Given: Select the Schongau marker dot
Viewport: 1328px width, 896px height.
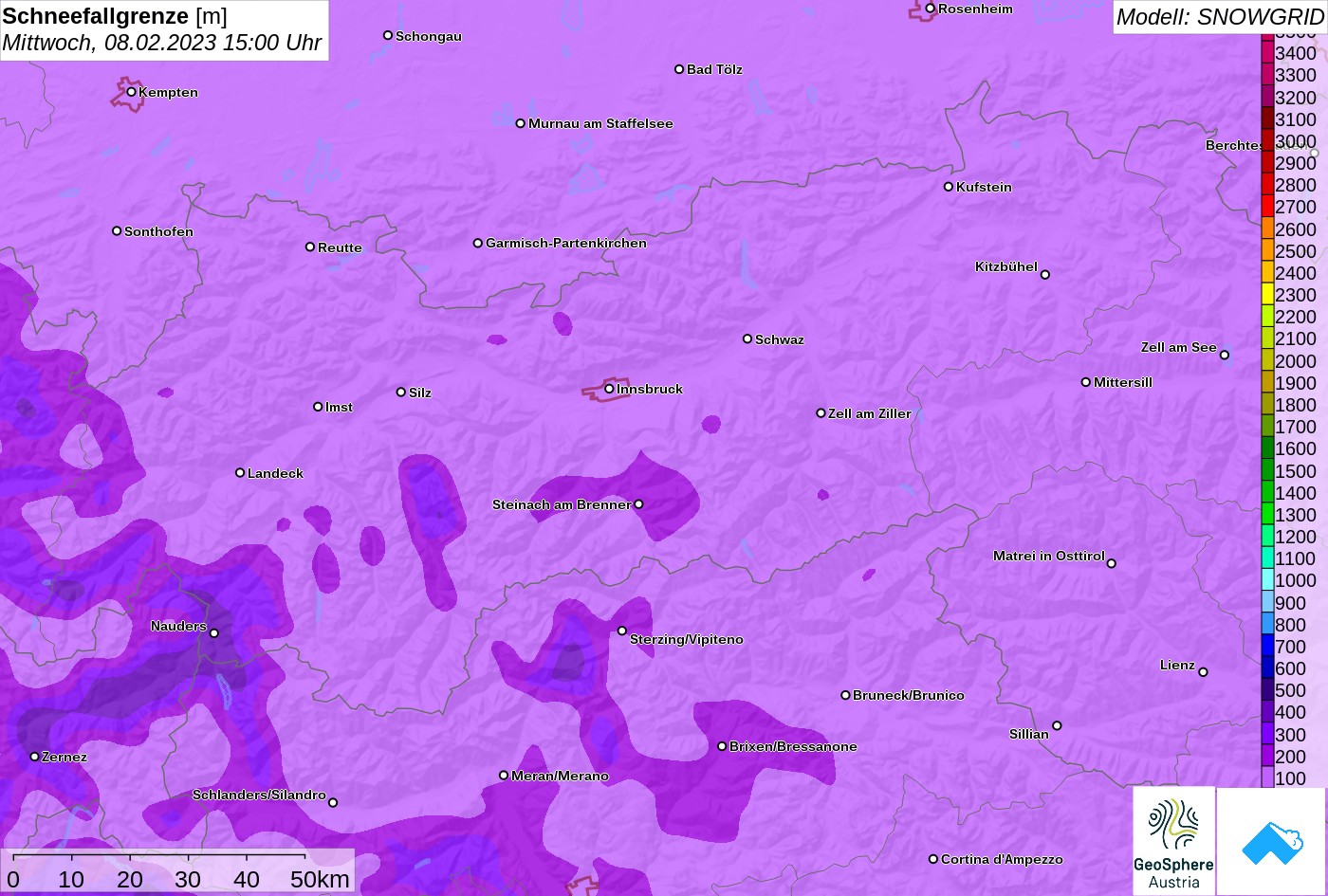Looking at the screenshot, I should click(388, 35).
